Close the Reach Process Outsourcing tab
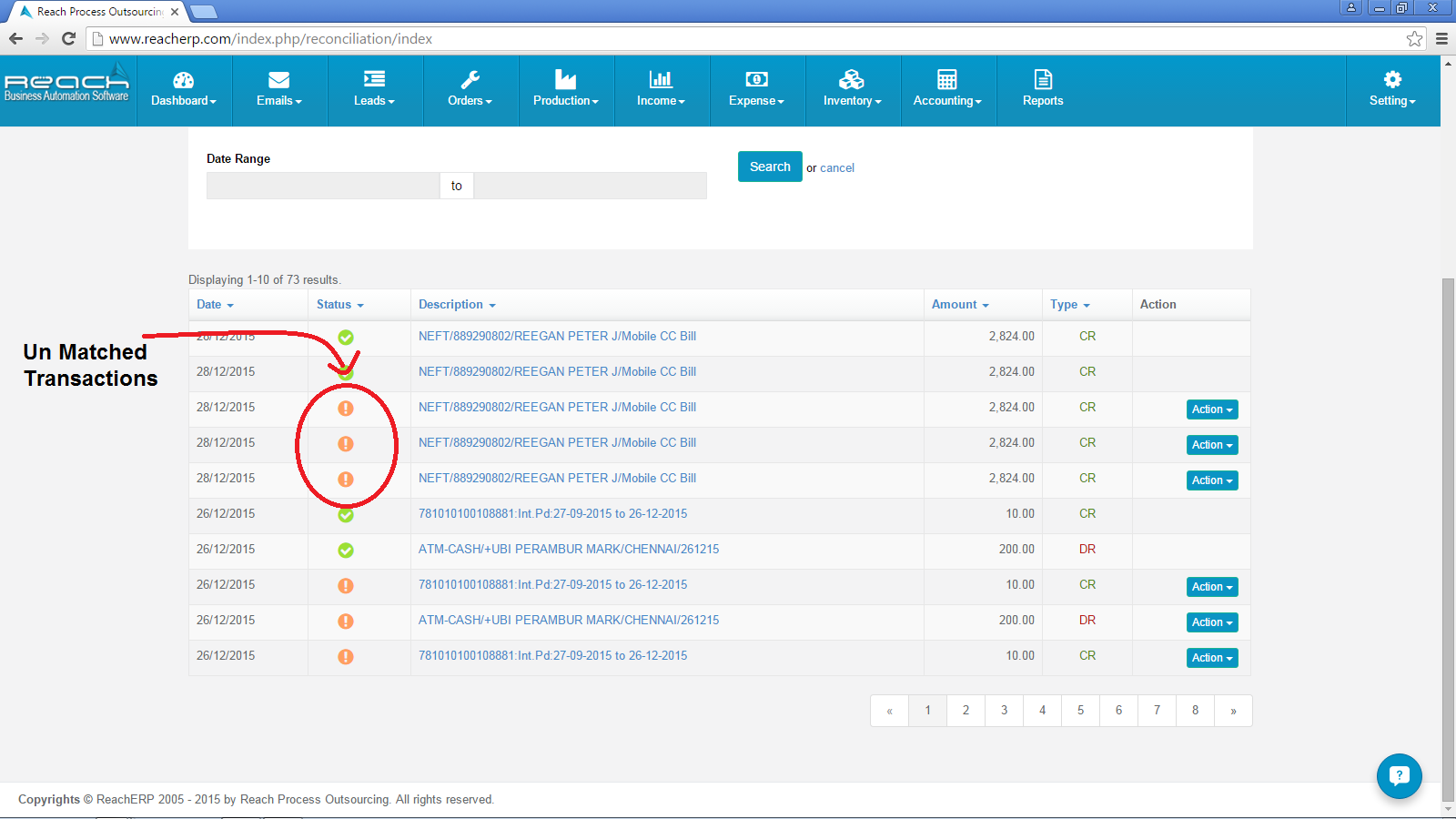The image size is (1456, 819). click(175, 12)
